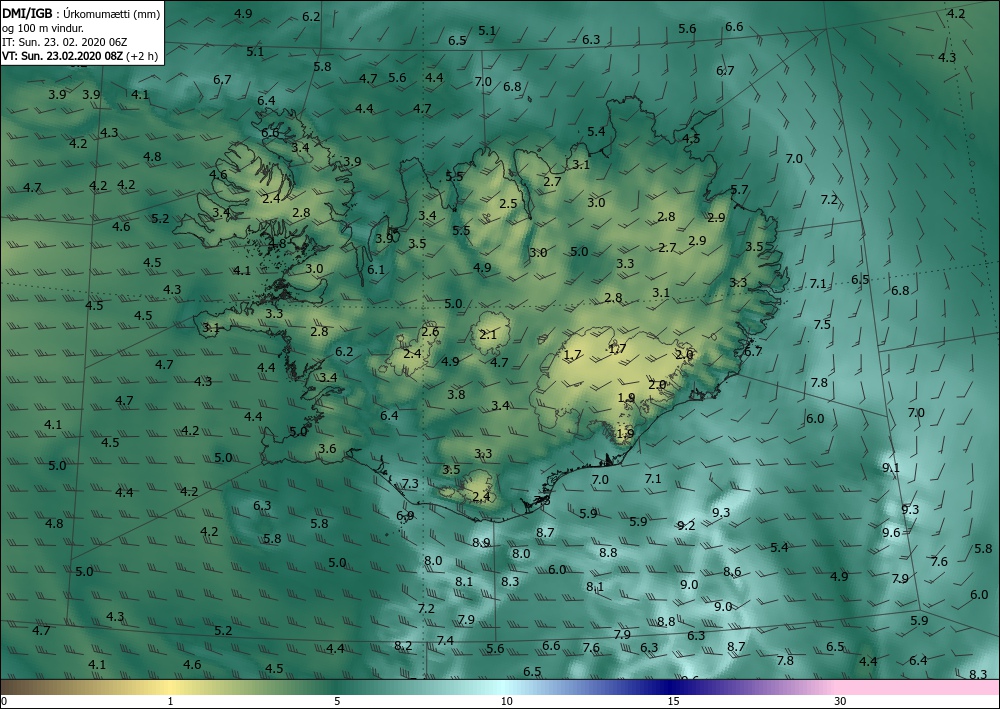Click the 8.9 value south of the coast
This screenshot has width=1000, height=709.
[482, 543]
